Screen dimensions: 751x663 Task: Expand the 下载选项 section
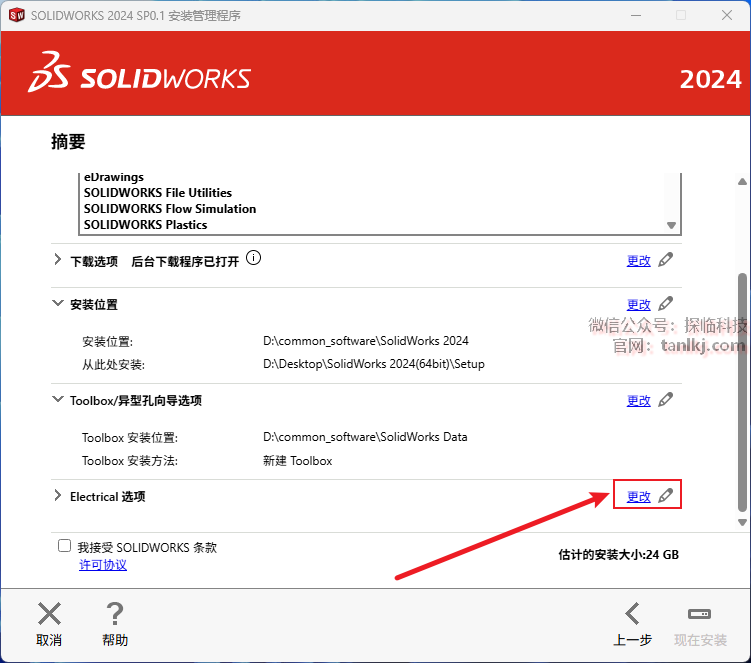point(57,260)
